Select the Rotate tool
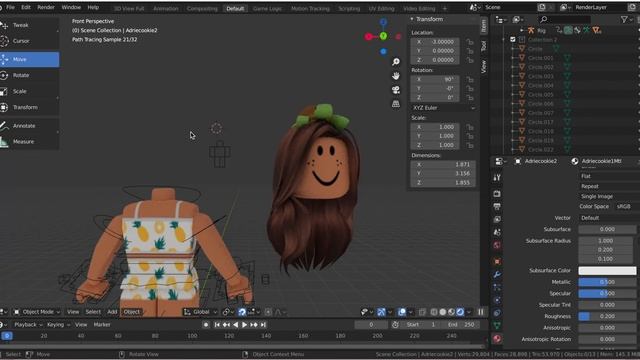The height and width of the screenshot is (360, 640). tap(29, 75)
